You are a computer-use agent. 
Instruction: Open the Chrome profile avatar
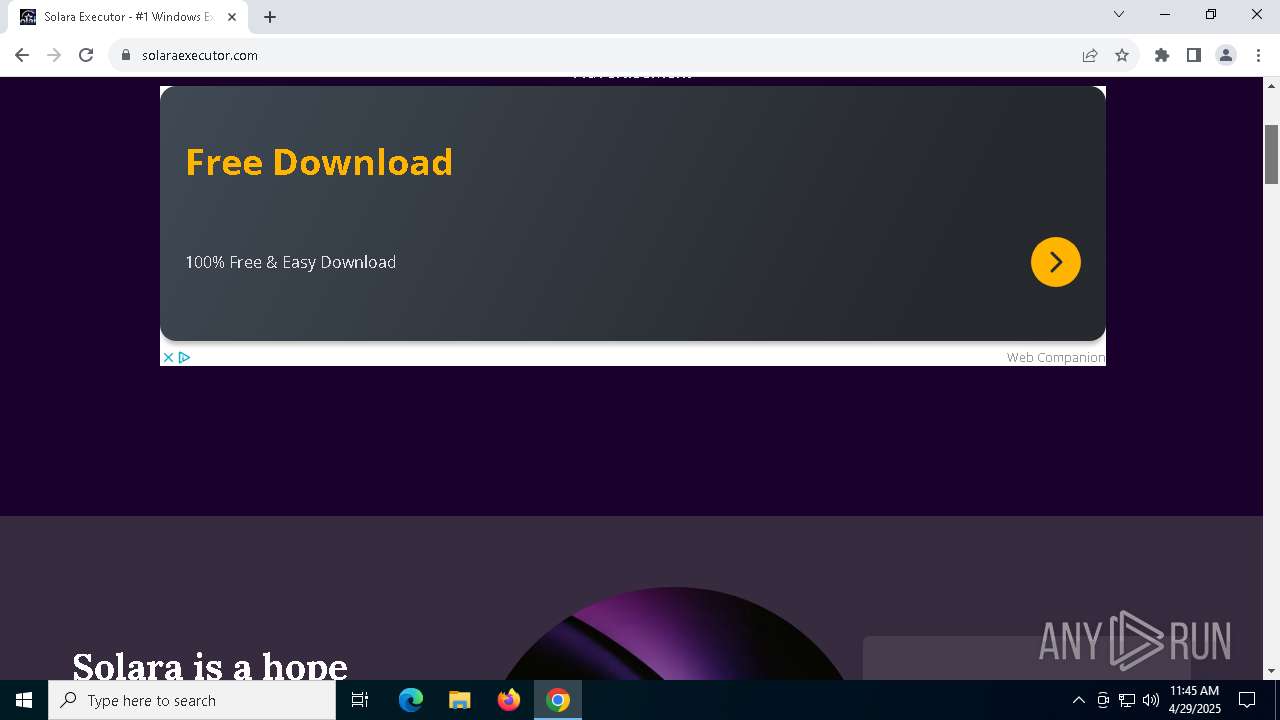1226,55
